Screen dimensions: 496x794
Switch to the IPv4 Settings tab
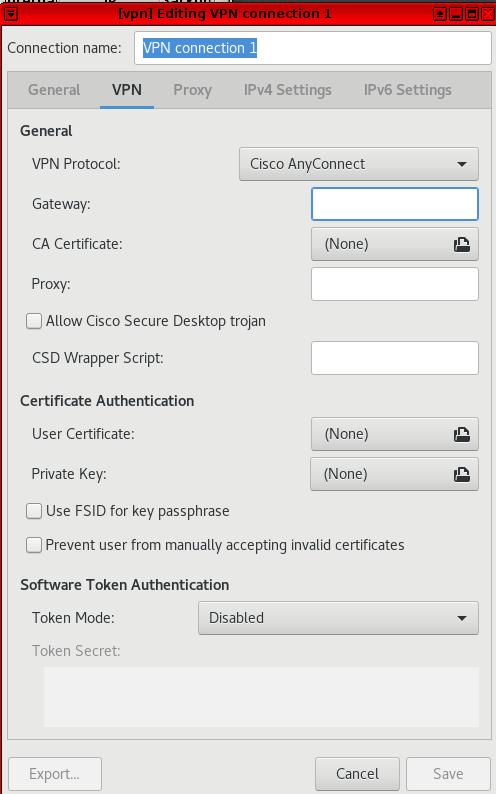click(287, 90)
